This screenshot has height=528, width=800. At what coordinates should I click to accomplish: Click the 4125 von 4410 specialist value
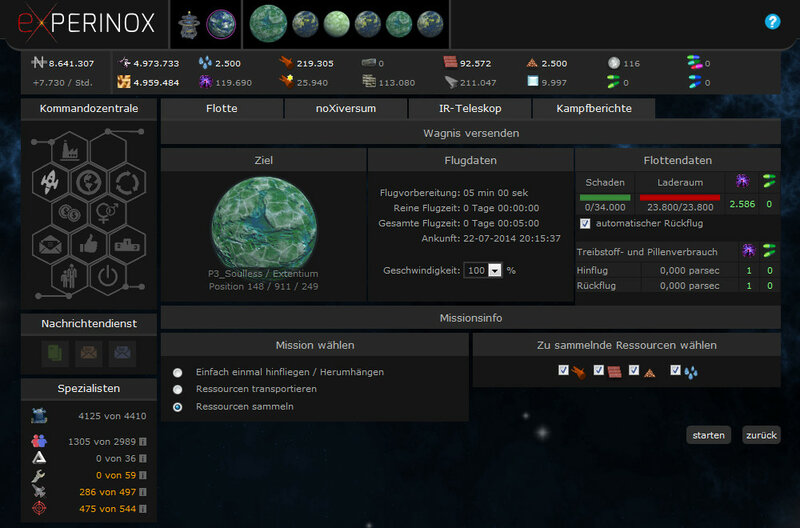[112, 416]
